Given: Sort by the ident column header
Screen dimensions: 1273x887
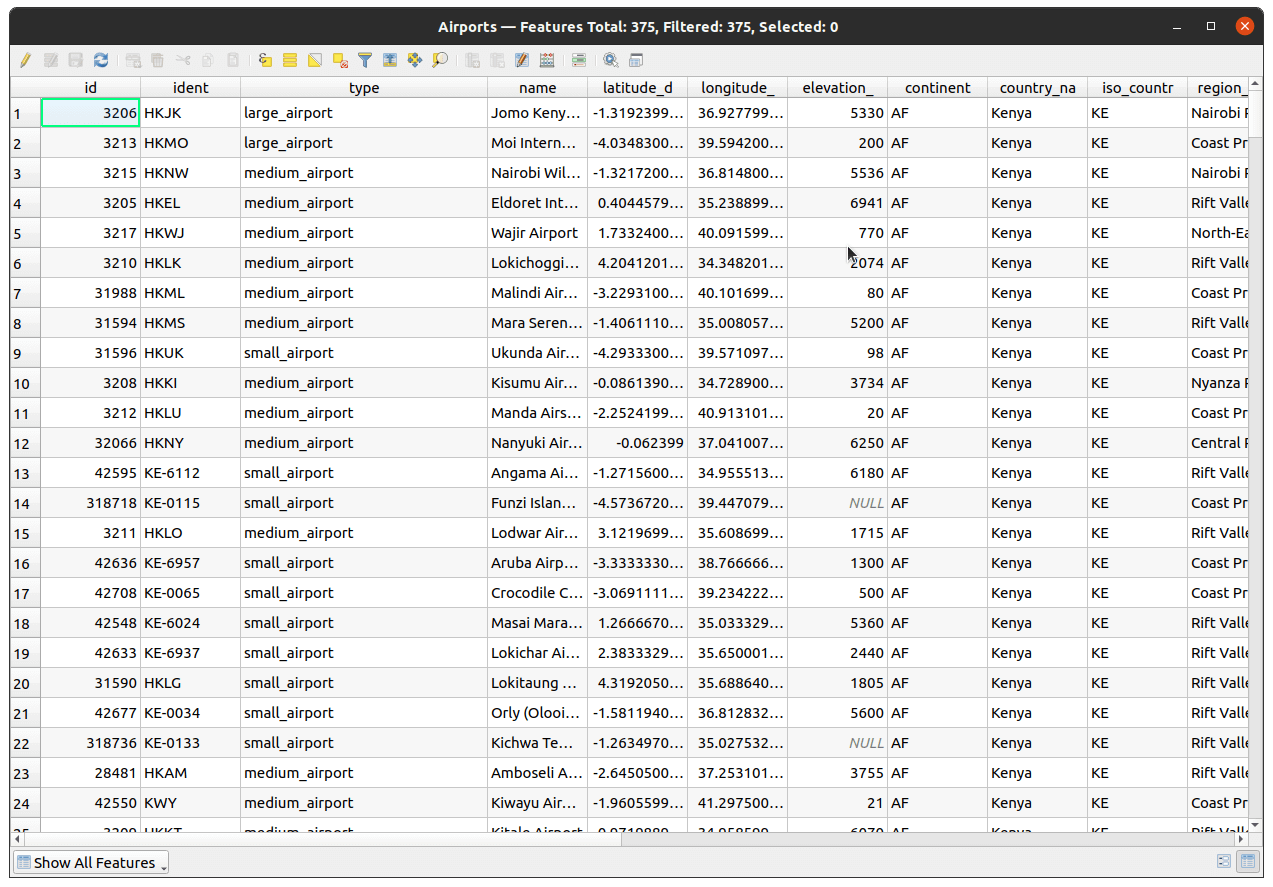Looking at the screenshot, I should [x=190, y=88].
